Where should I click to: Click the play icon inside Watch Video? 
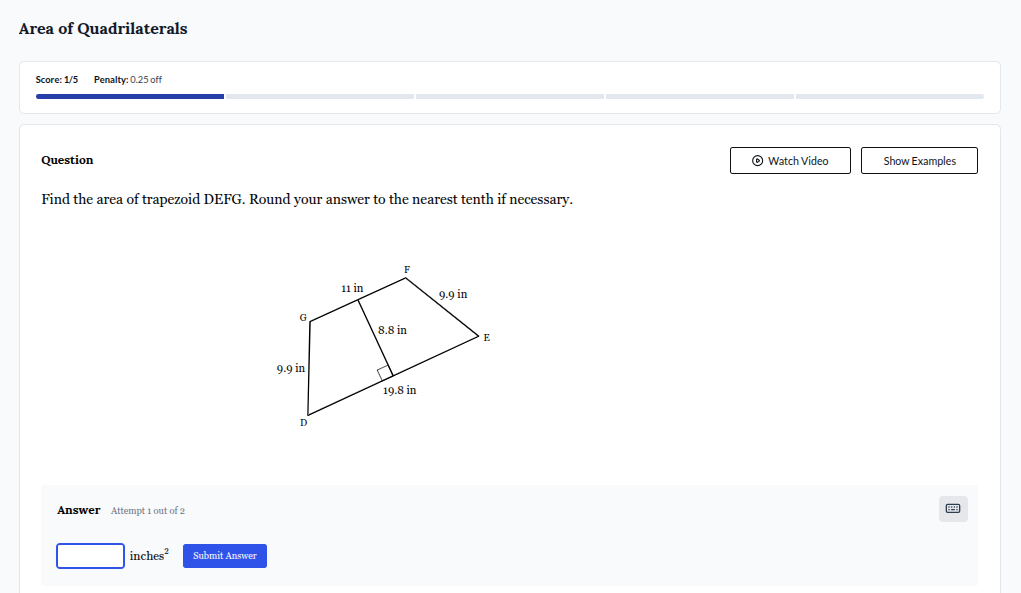[757, 160]
